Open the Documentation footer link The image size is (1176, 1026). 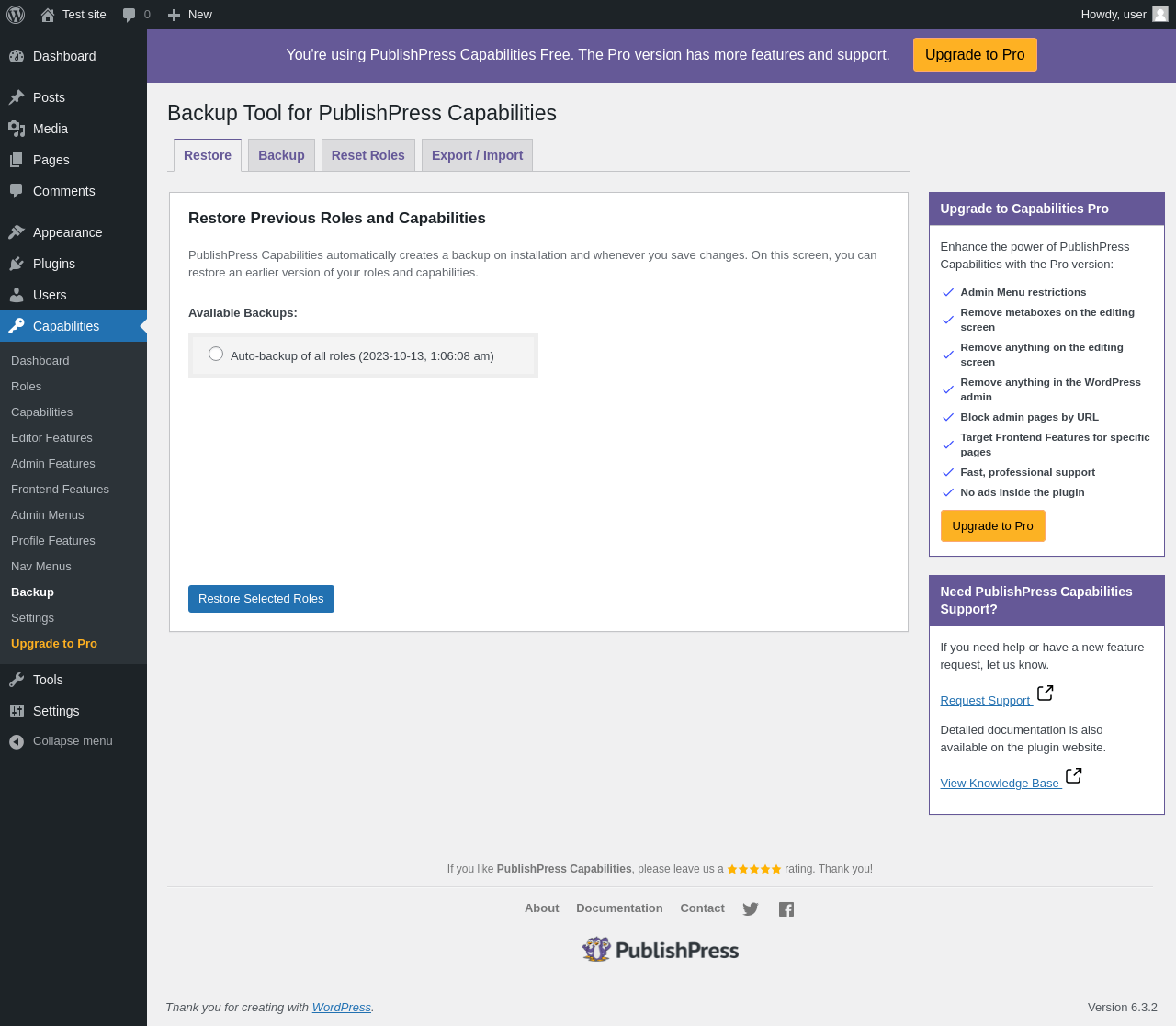(x=619, y=908)
